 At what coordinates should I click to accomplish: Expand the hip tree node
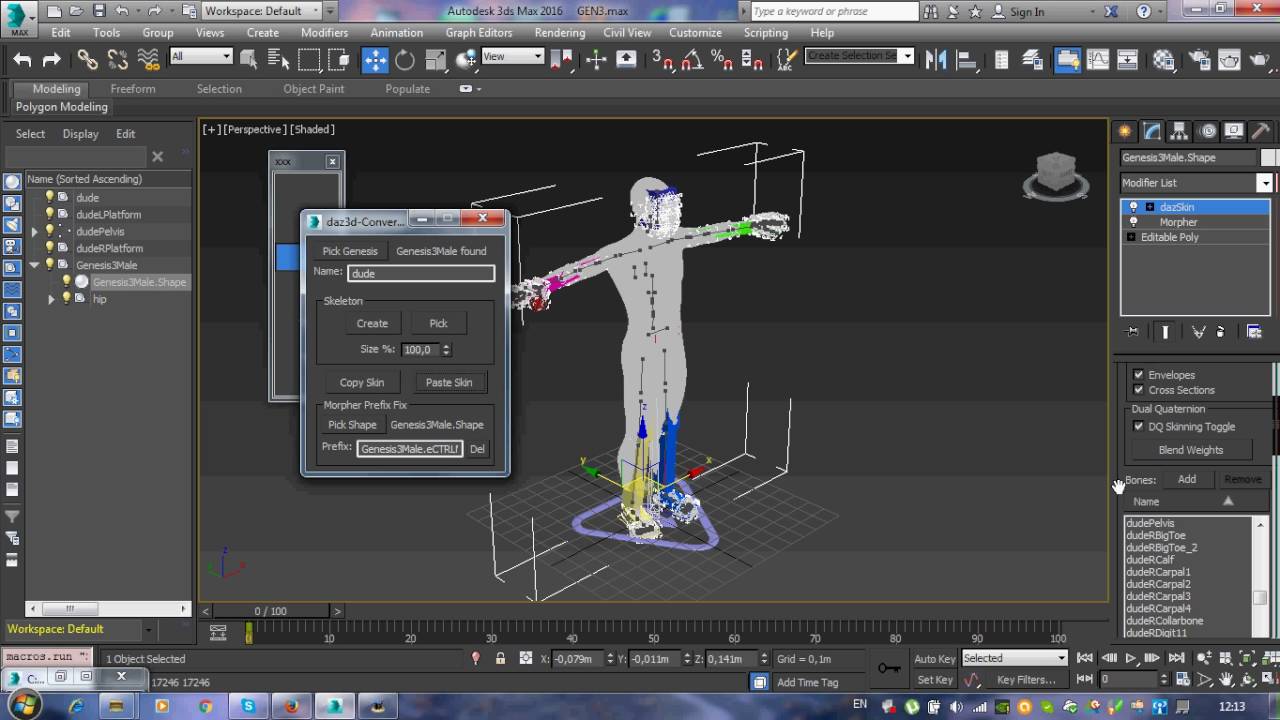51,299
